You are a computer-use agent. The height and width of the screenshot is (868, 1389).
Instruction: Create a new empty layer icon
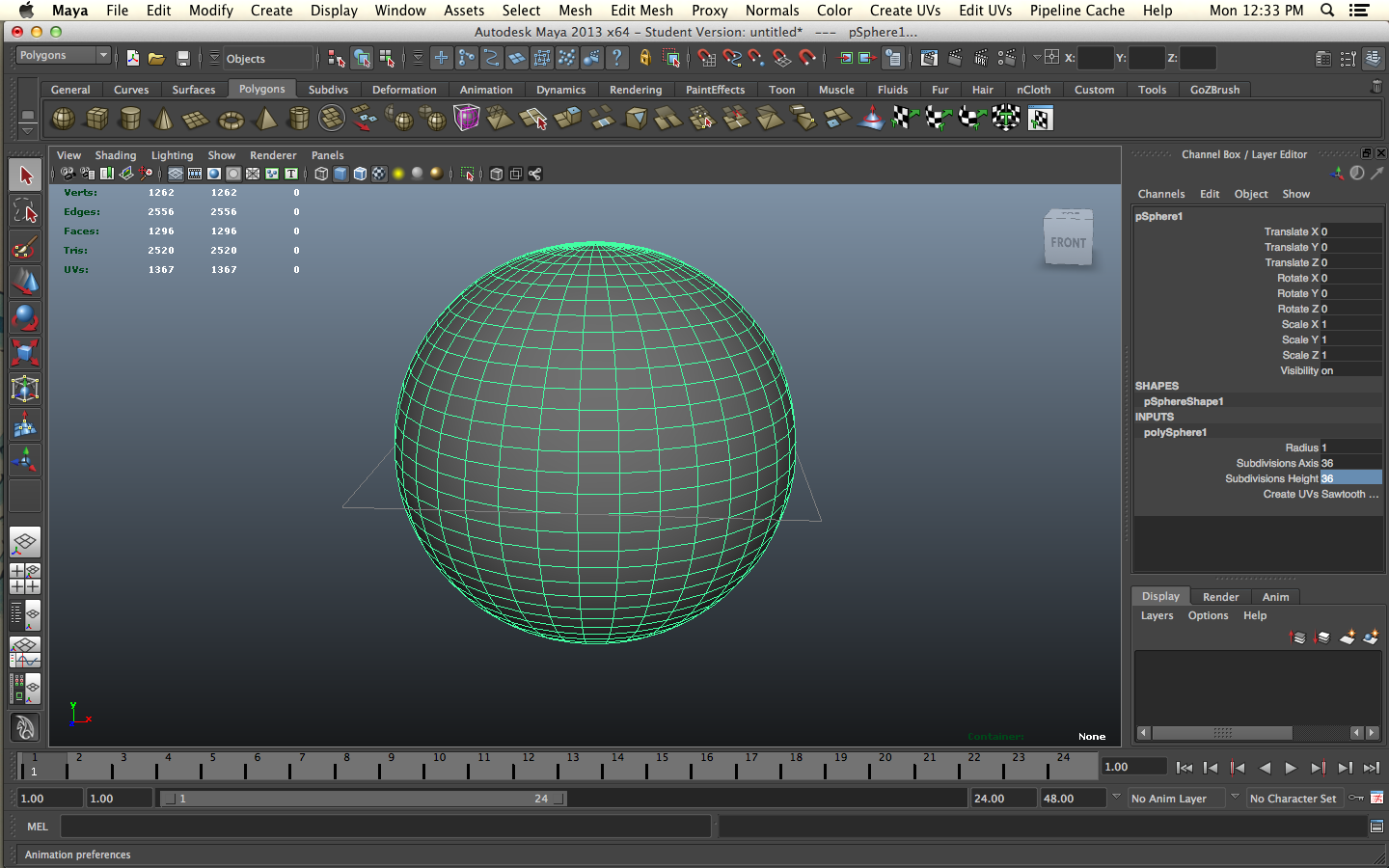[1348, 637]
